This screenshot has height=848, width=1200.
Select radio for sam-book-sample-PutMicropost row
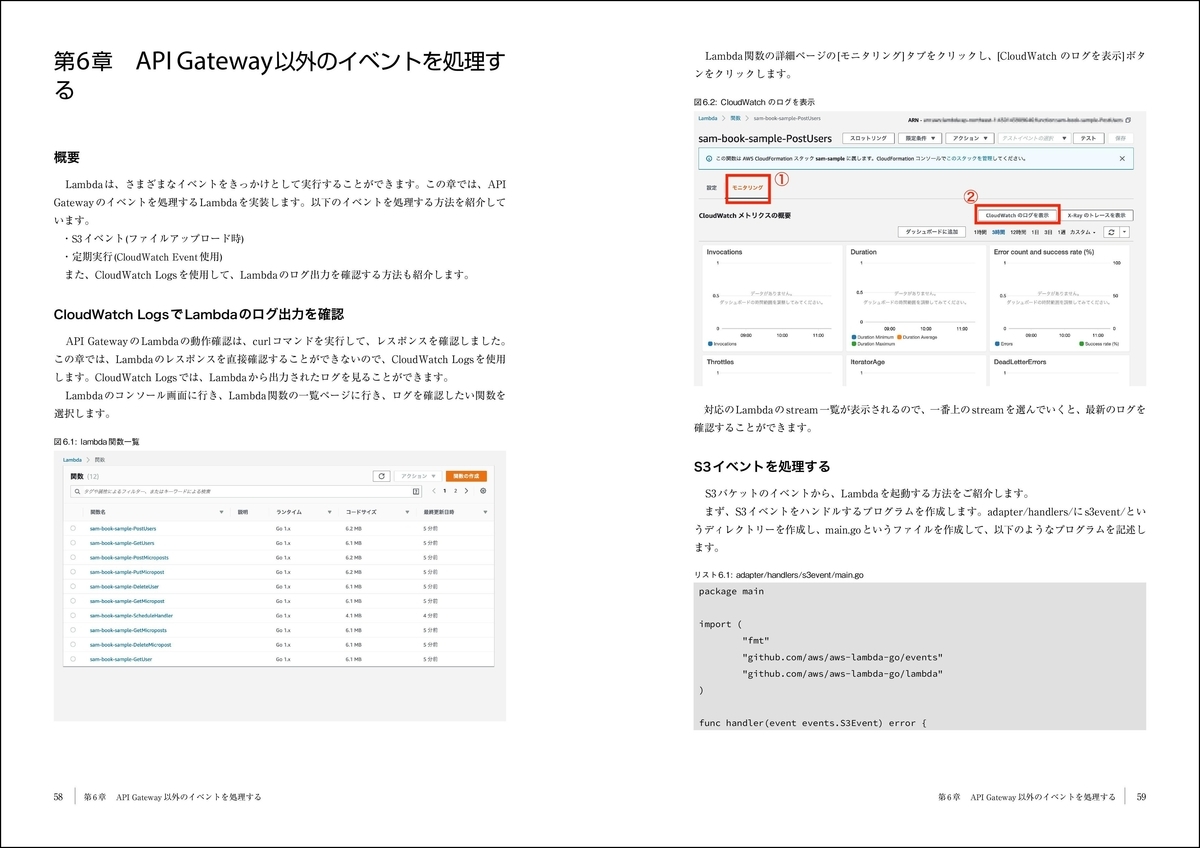(73, 571)
